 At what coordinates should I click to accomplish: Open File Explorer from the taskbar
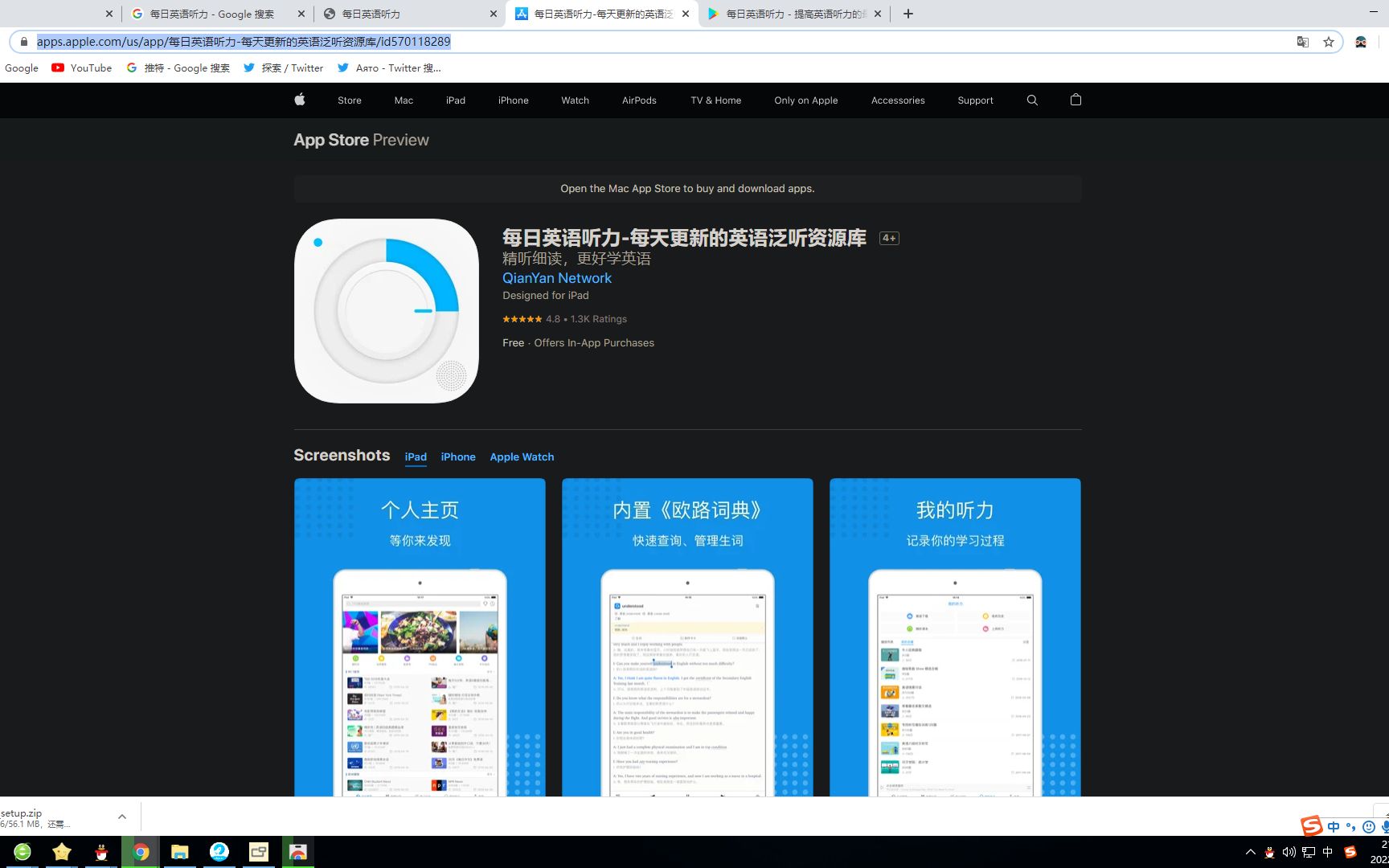click(x=179, y=852)
